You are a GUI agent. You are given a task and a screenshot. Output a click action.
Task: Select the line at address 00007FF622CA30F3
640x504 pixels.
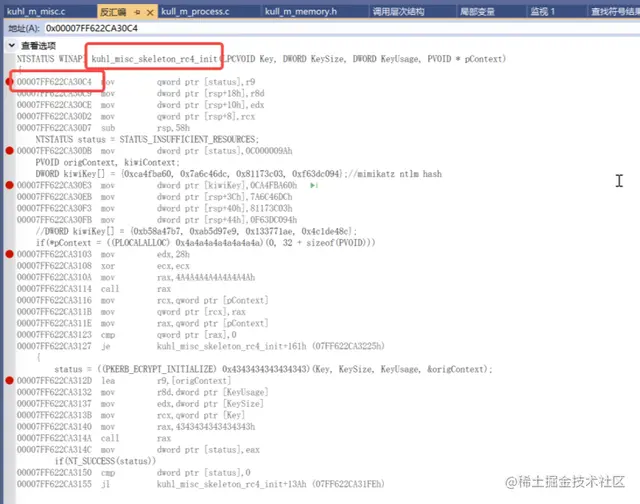click(155, 209)
